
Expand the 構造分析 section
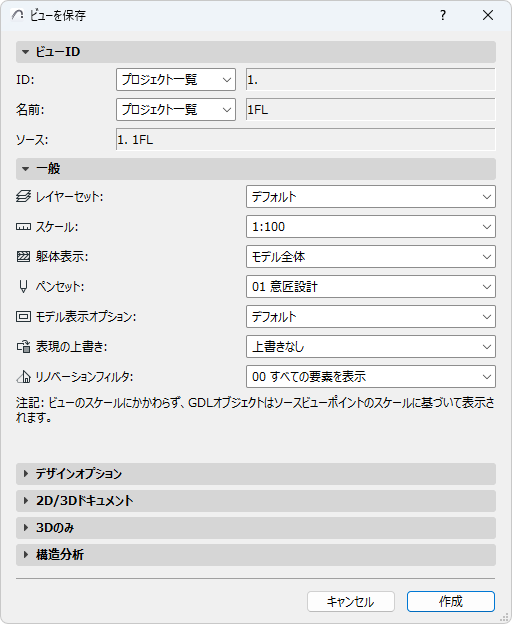click(256, 555)
